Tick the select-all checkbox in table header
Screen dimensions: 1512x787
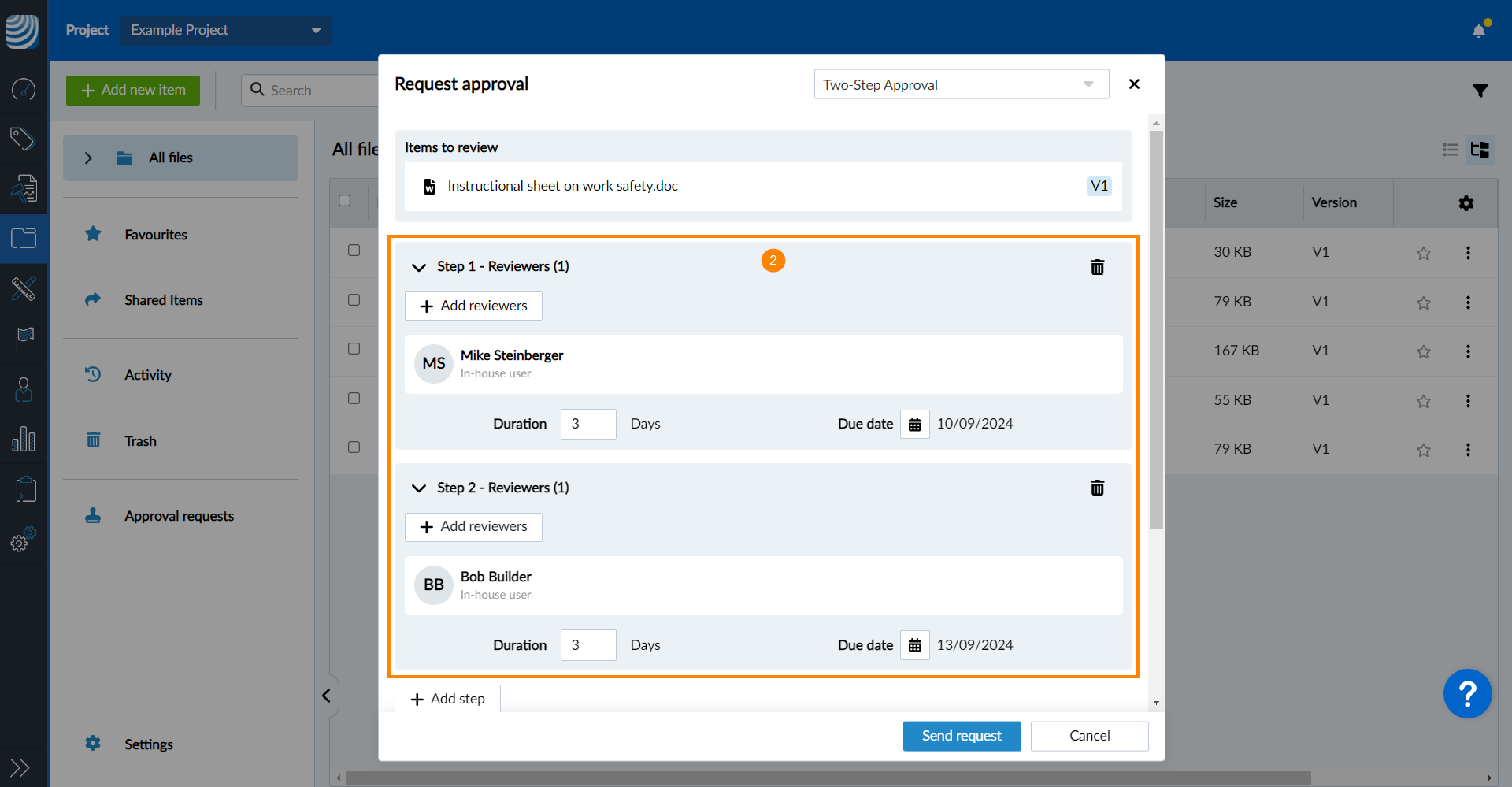[x=345, y=201]
